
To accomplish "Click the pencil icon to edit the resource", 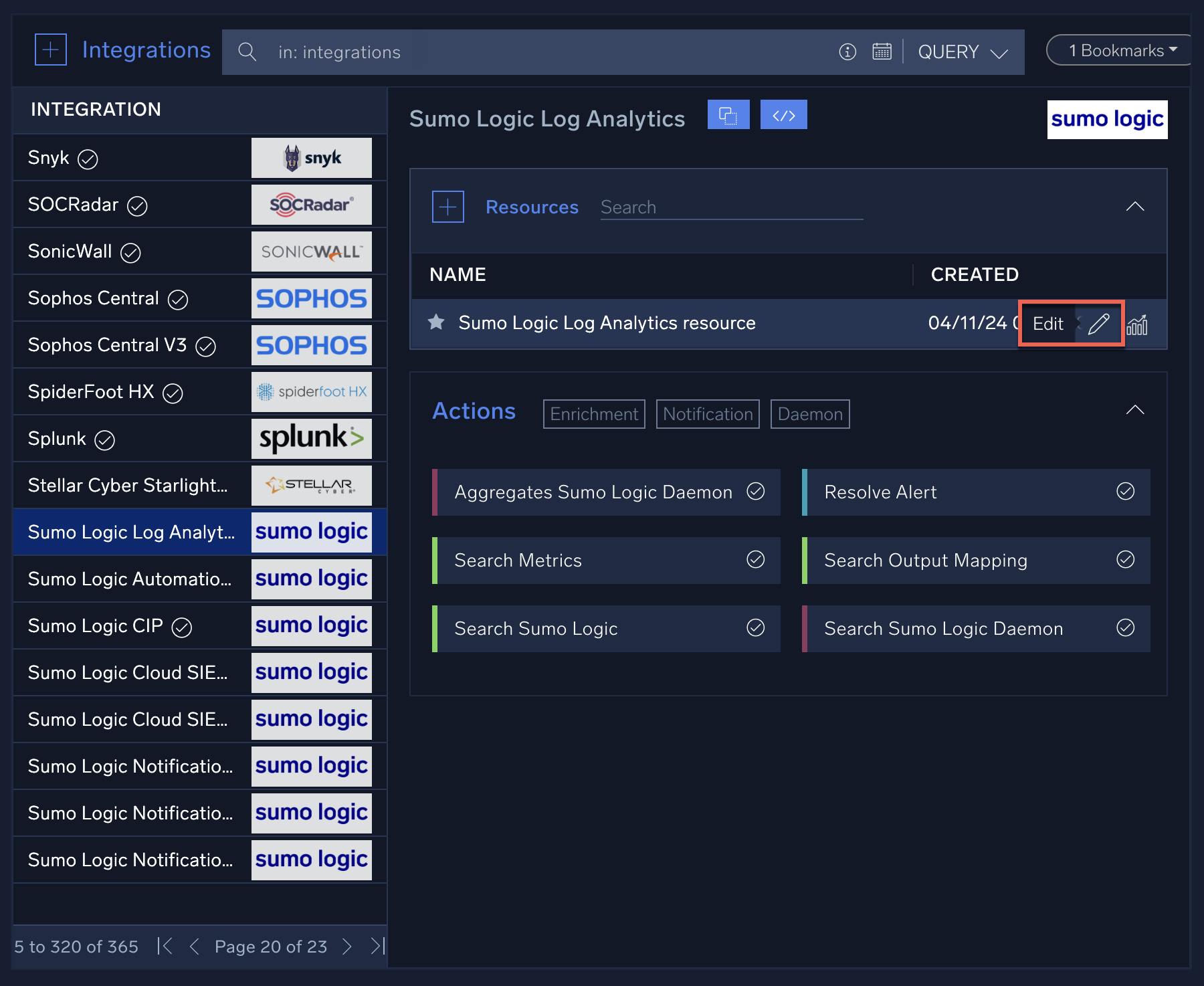I will point(1097,324).
